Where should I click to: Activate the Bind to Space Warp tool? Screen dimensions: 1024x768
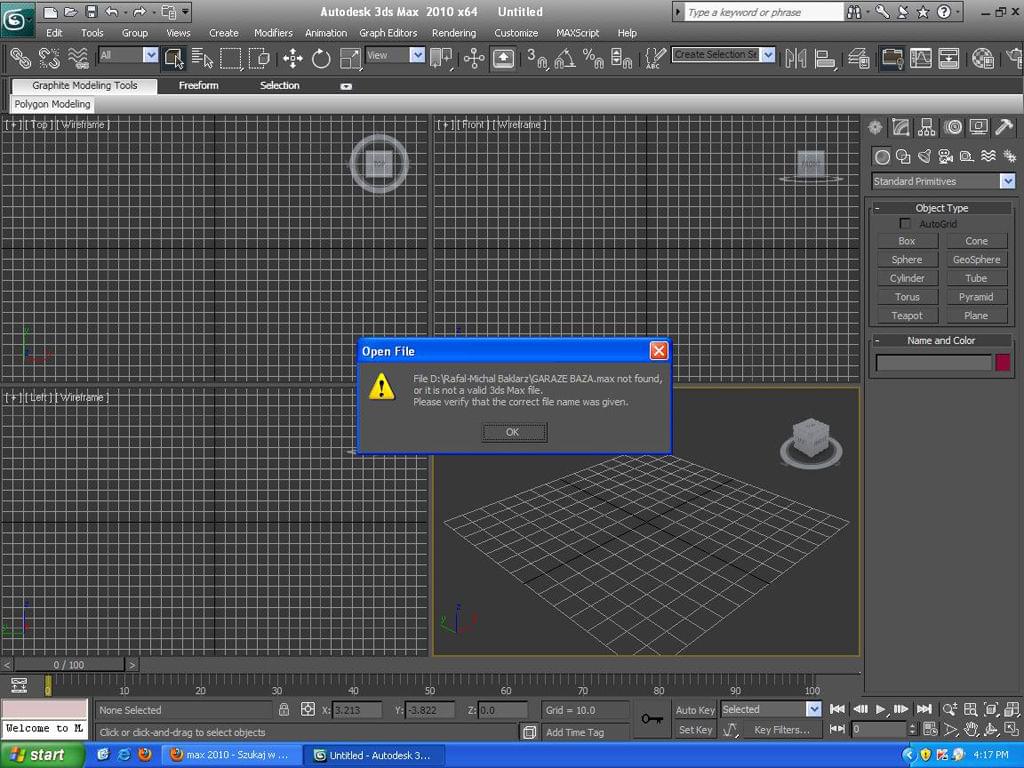pyautogui.click(x=78, y=59)
